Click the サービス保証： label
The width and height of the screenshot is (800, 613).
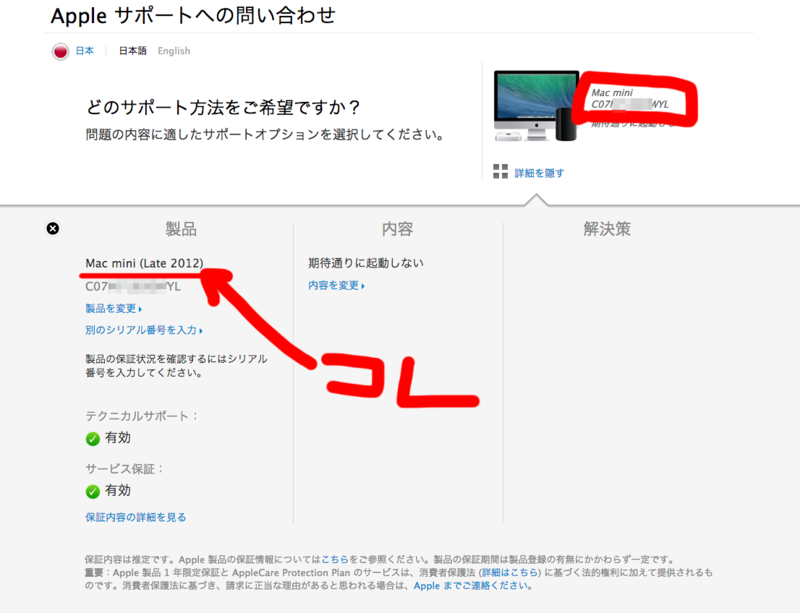coord(124,469)
